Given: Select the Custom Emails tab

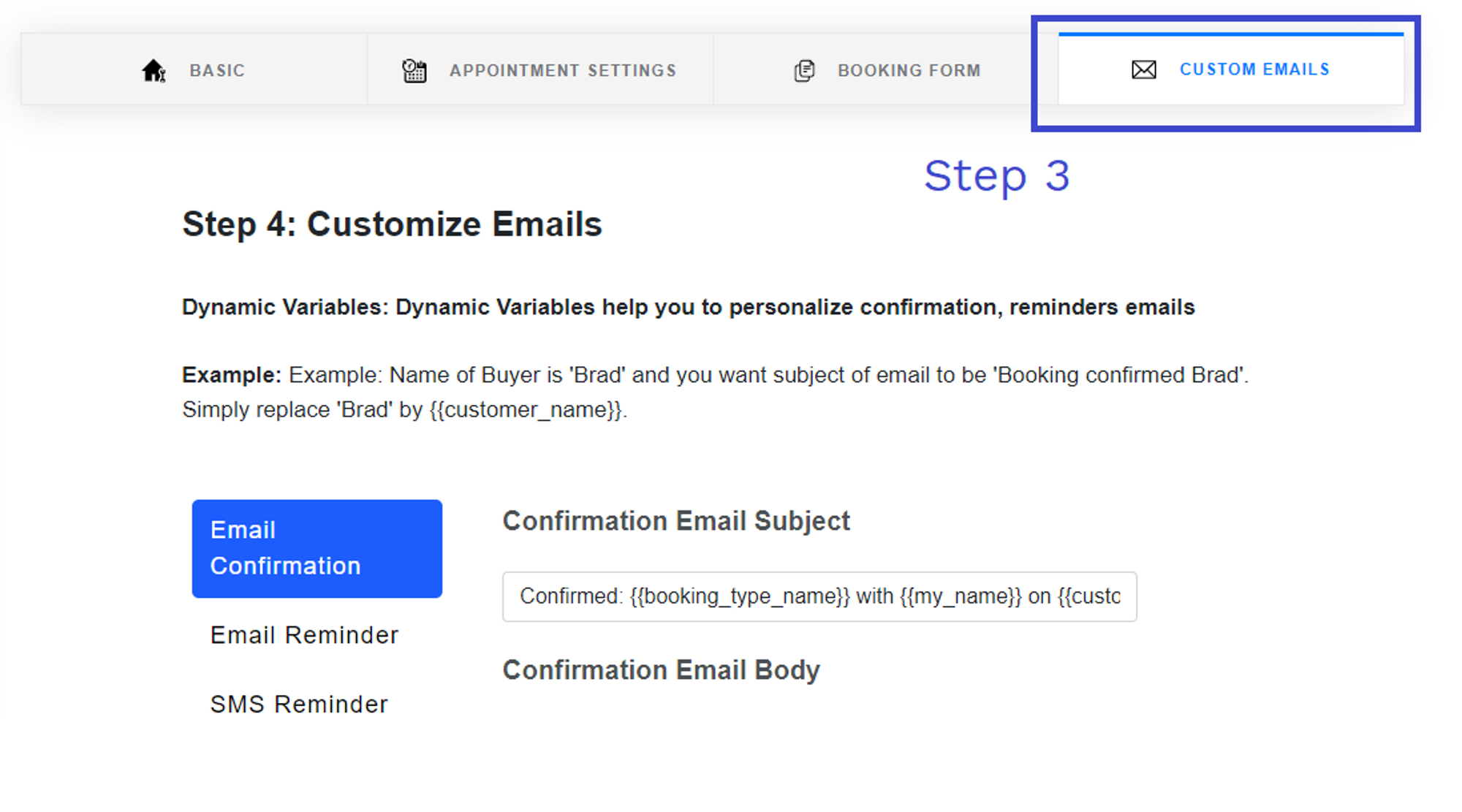Looking at the screenshot, I should (x=1231, y=69).
